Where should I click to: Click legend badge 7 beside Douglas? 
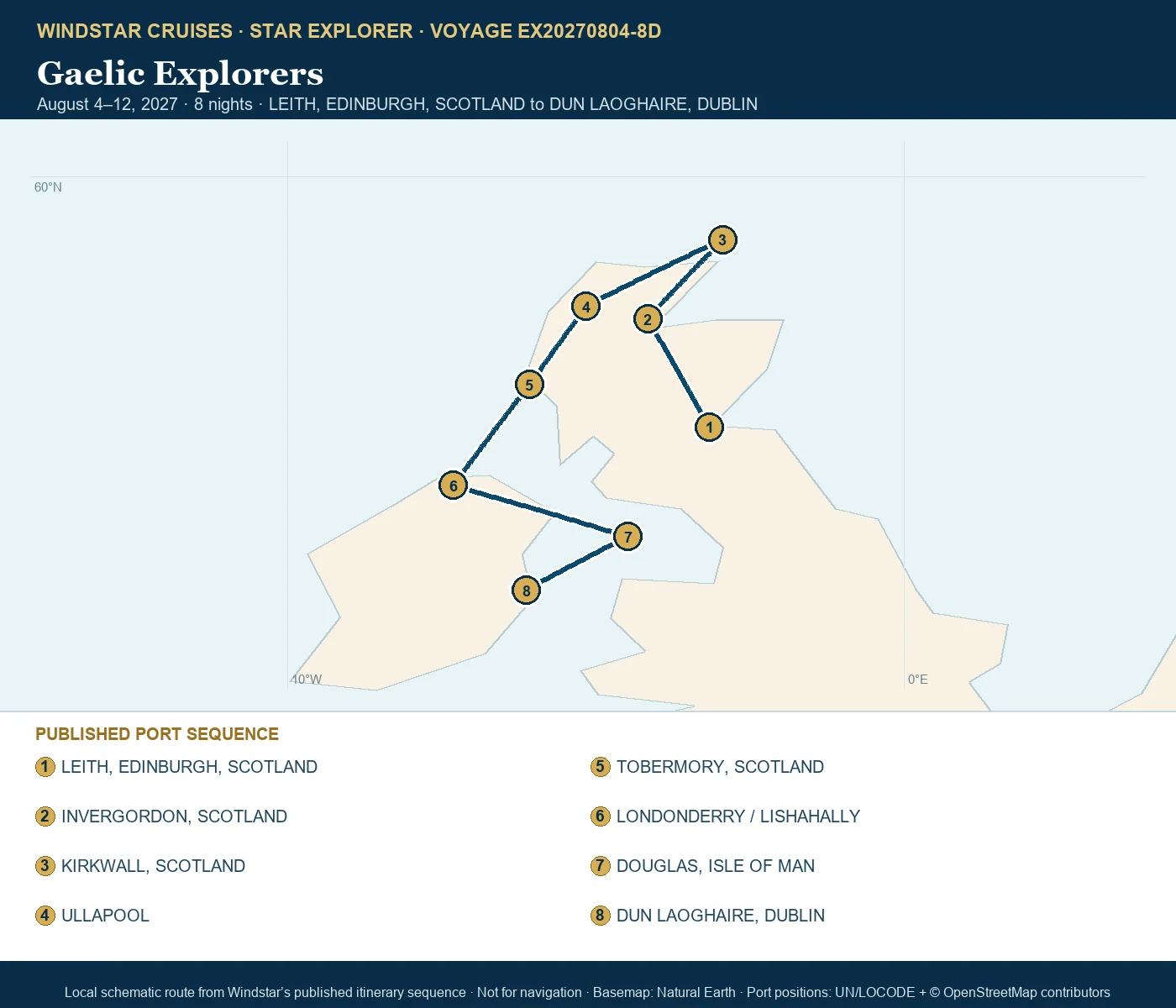click(x=600, y=866)
